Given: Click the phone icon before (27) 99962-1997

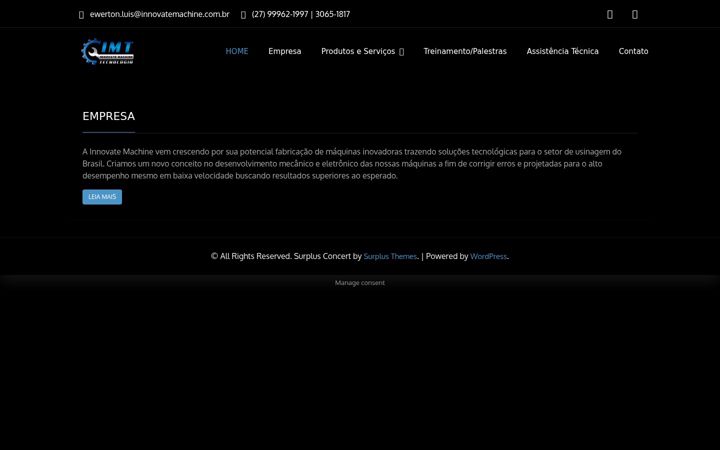Looking at the screenshot, I should click(243, 15).
